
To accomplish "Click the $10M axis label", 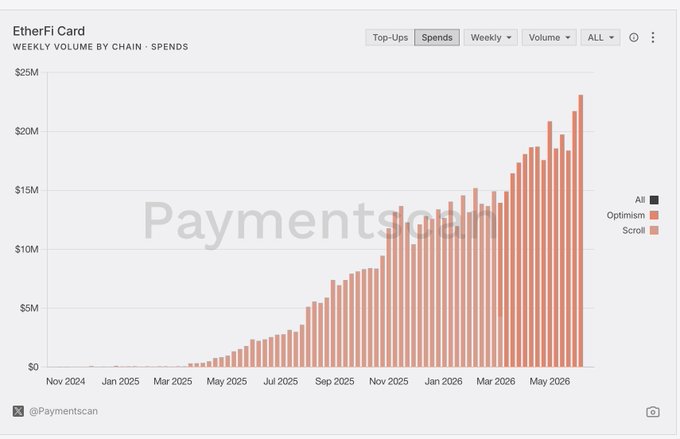I will [26, 249].
